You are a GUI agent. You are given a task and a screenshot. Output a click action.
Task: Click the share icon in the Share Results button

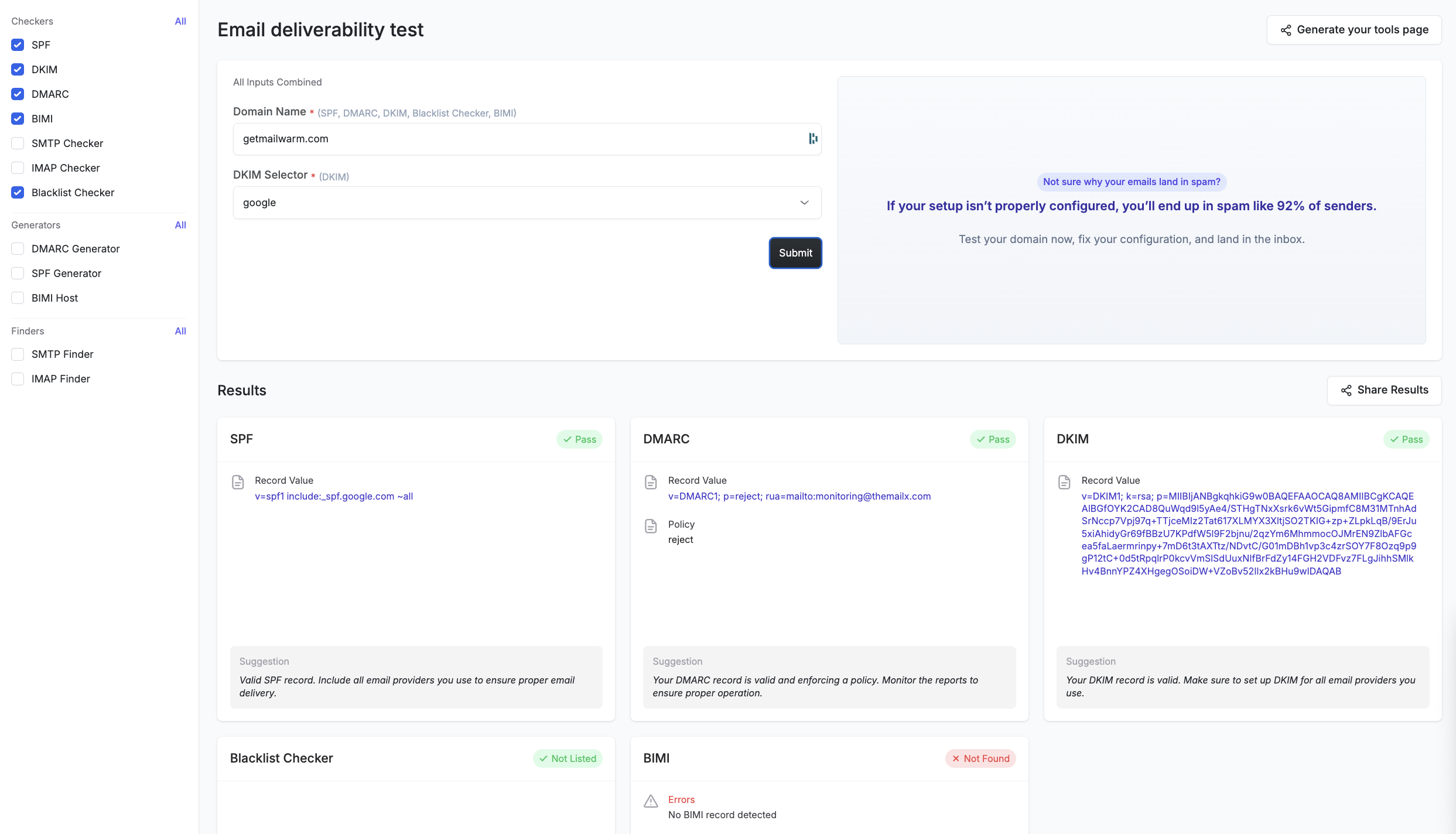[x=1346, y=391]
